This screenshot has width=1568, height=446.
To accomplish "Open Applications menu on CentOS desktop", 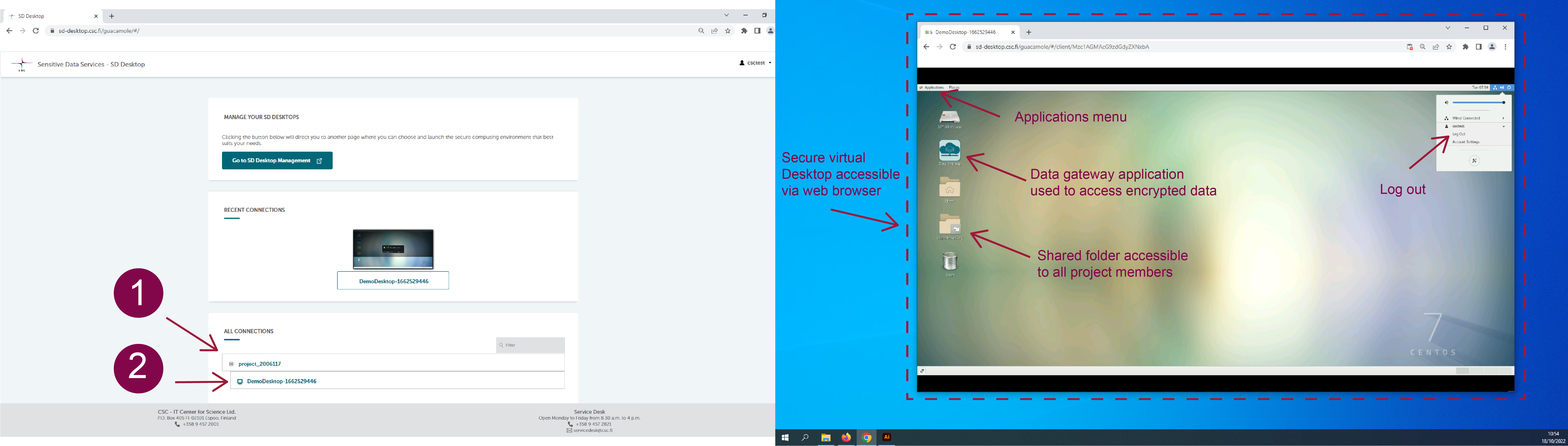I will click(x=932, y=88).
